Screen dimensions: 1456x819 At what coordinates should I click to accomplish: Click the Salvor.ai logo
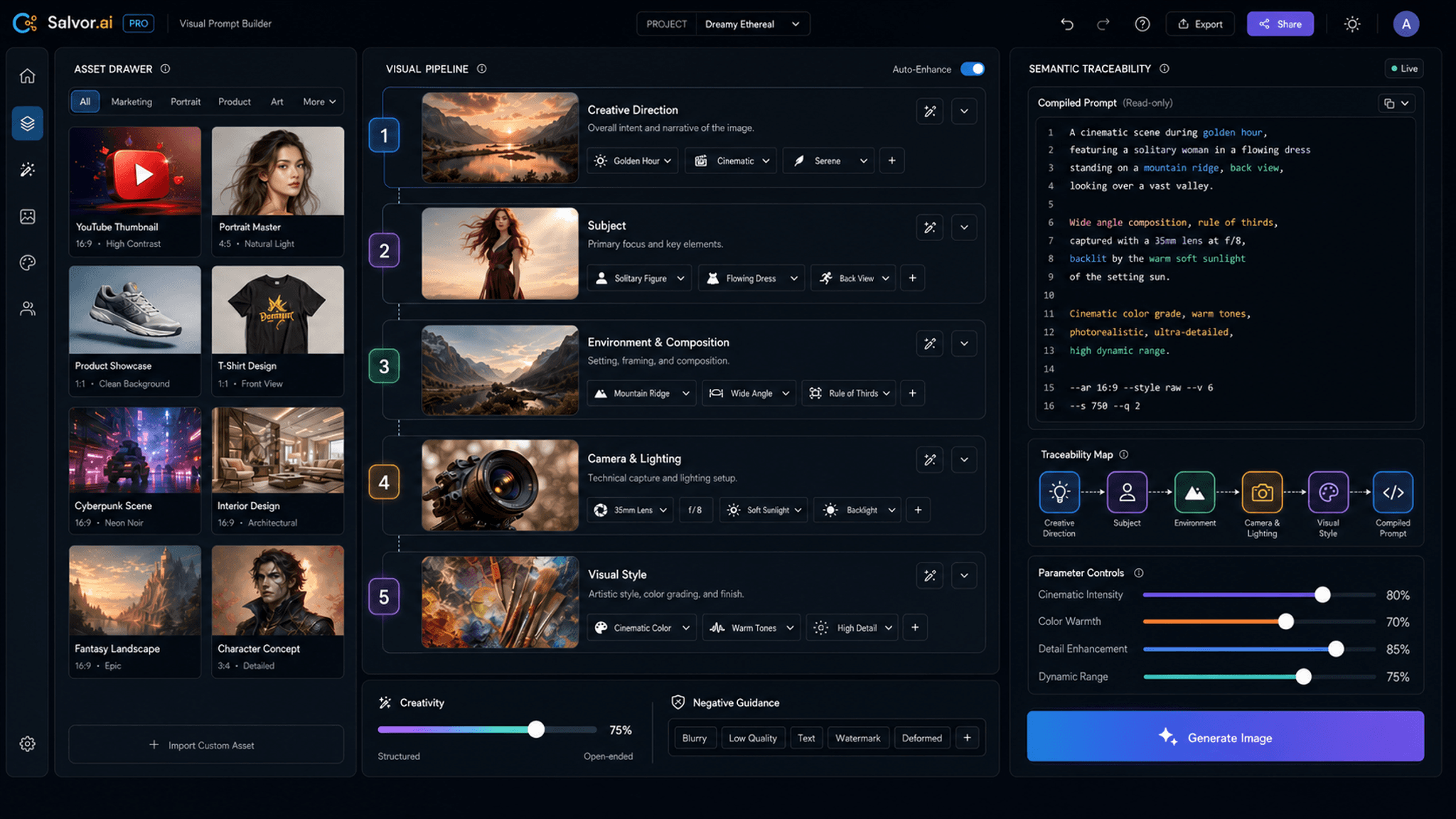click(63, 23)
